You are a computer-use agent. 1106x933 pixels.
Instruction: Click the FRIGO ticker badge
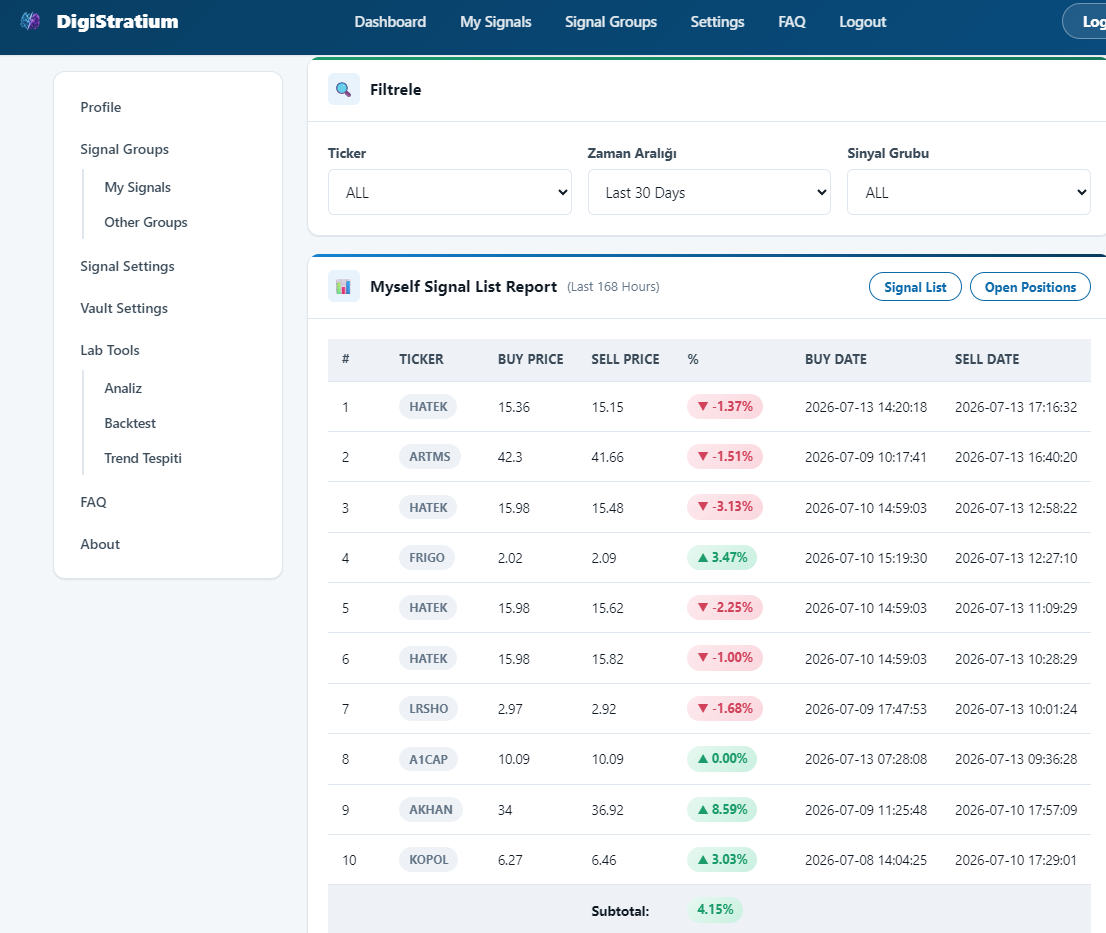pyautogui.click(x=427, y=558)
